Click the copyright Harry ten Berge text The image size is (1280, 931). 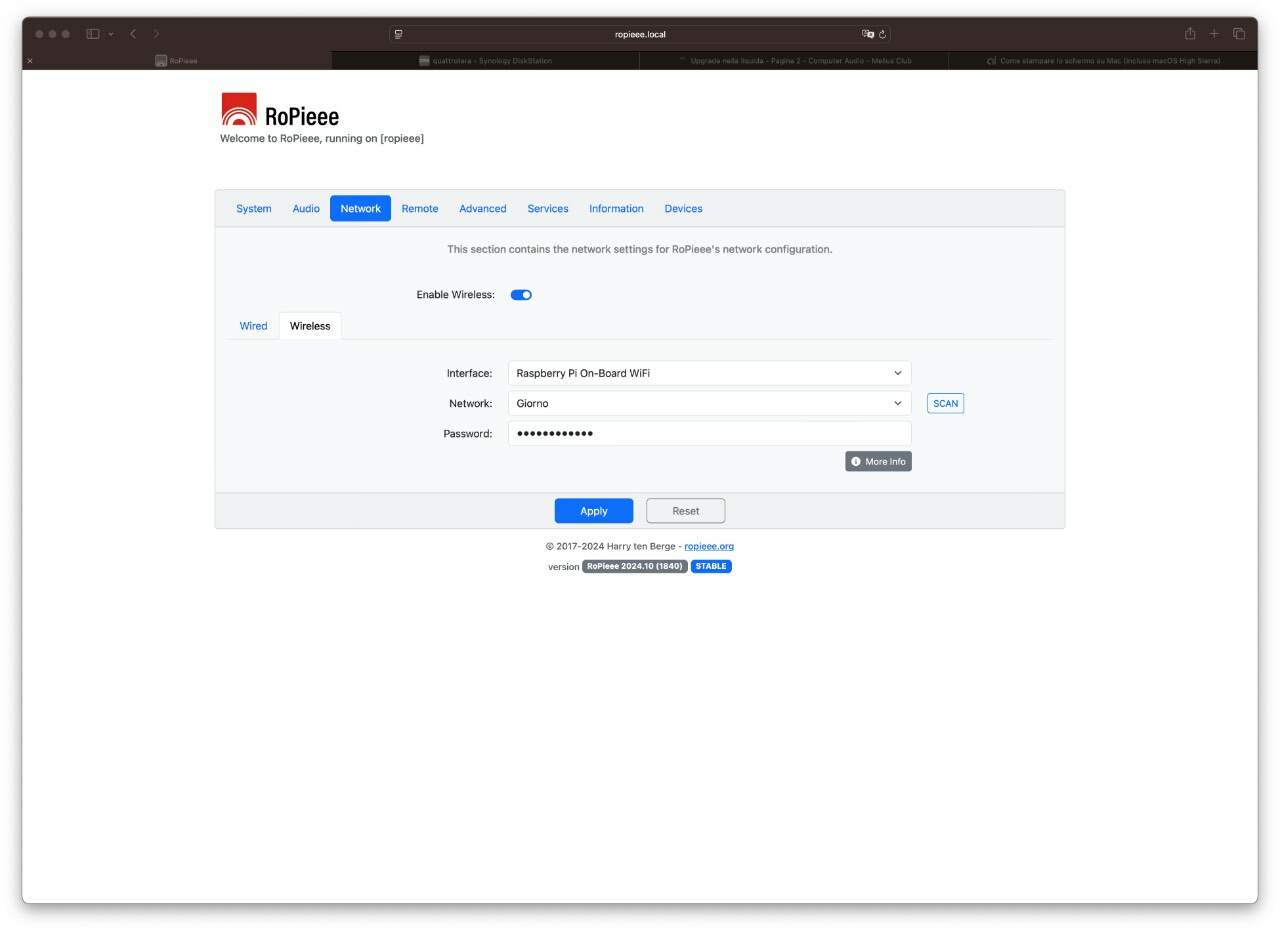[612, 546]
